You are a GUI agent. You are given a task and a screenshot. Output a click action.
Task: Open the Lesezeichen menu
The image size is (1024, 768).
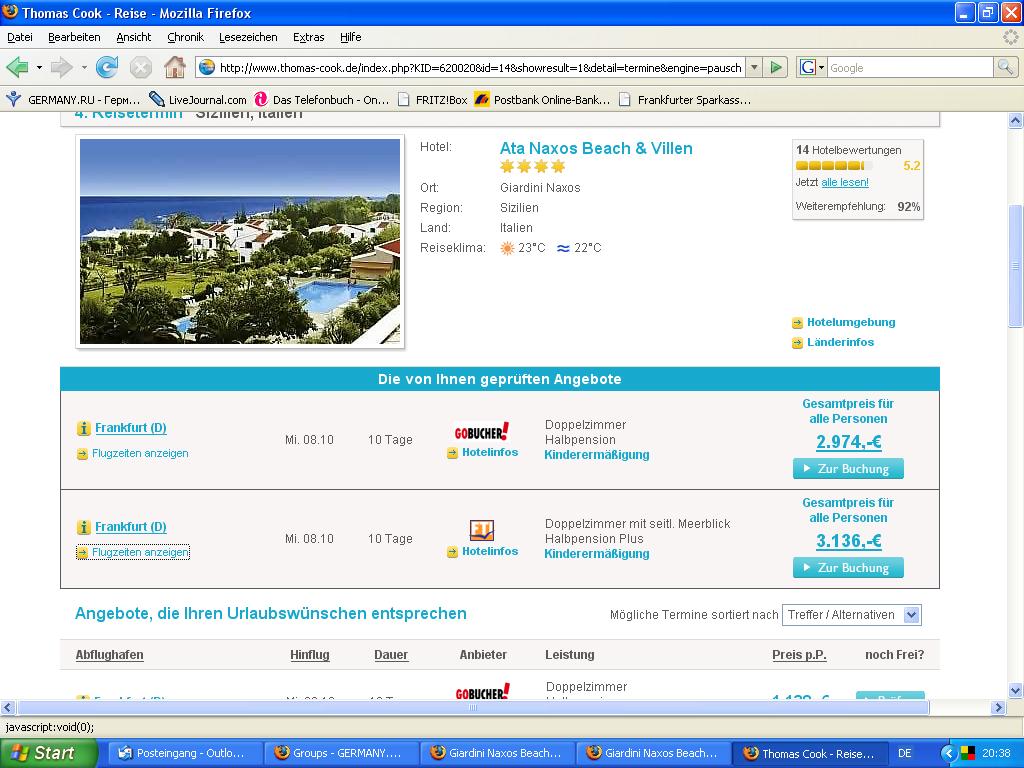point(248,37)
